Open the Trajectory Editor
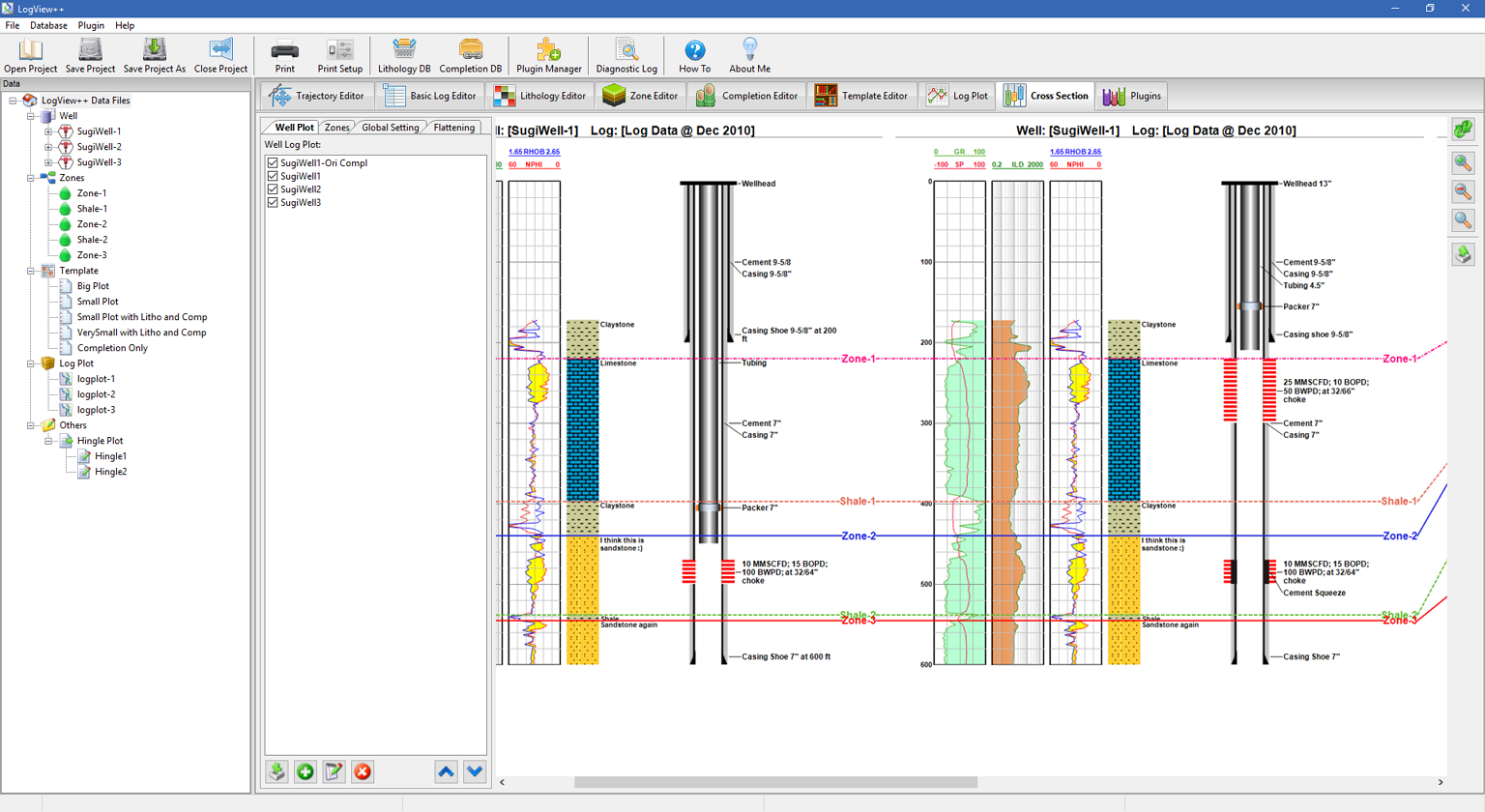This screenshot has height=812, width=1485. (318, 96)
